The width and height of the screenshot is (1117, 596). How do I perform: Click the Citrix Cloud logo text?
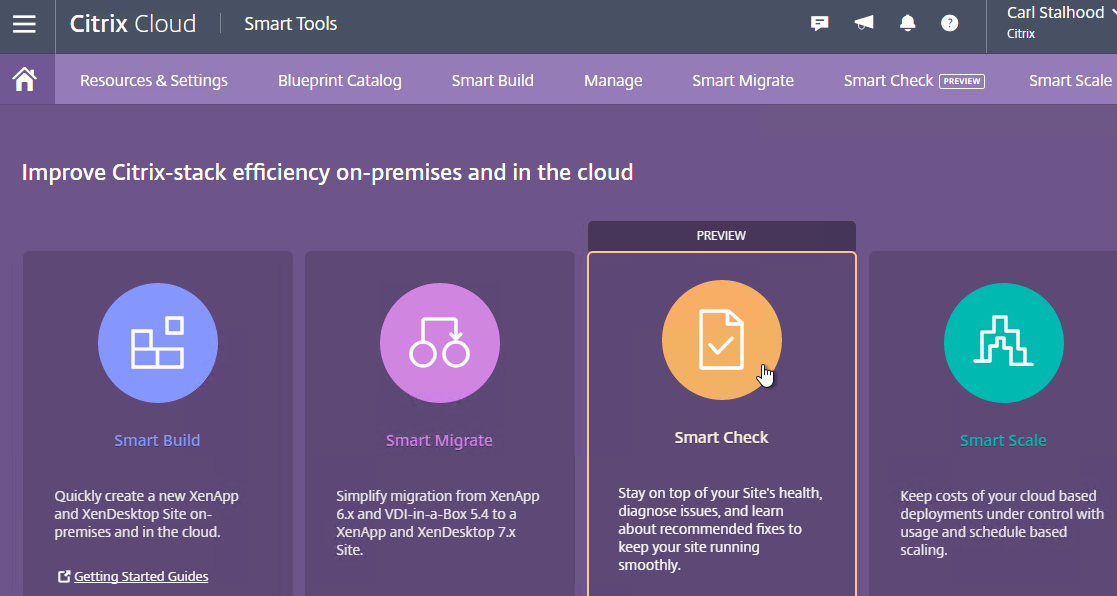coord(133,23)
